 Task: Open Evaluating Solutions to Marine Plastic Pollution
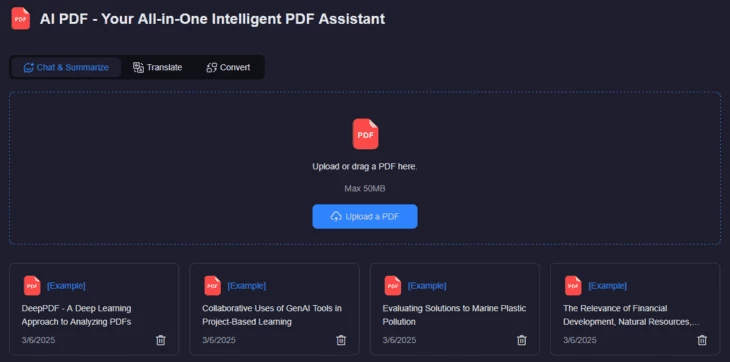pos(454,315)
